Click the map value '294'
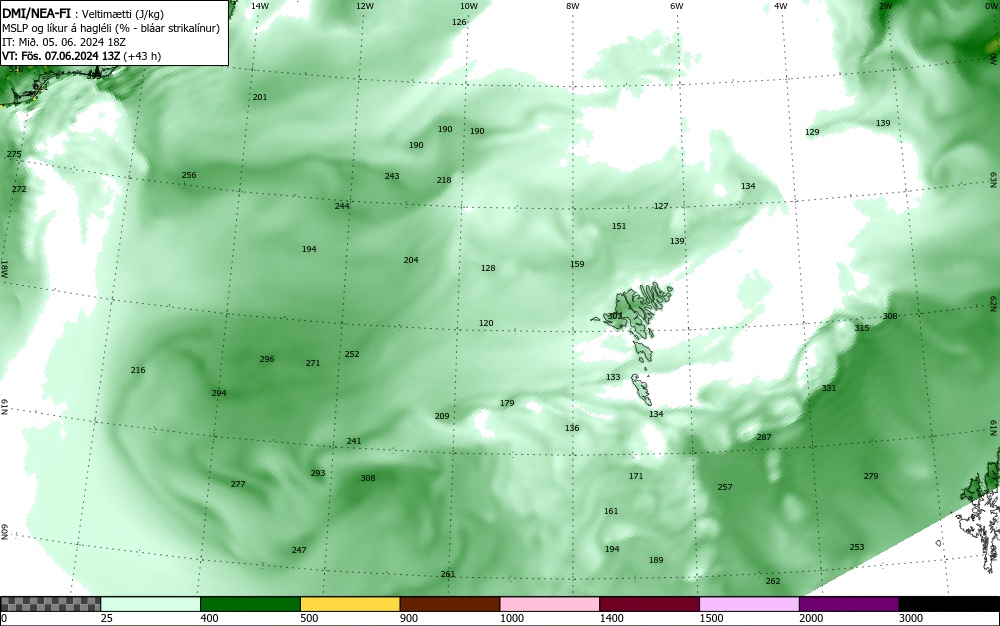This screenshot has width=1000, height=626. [x=219, y=393]
